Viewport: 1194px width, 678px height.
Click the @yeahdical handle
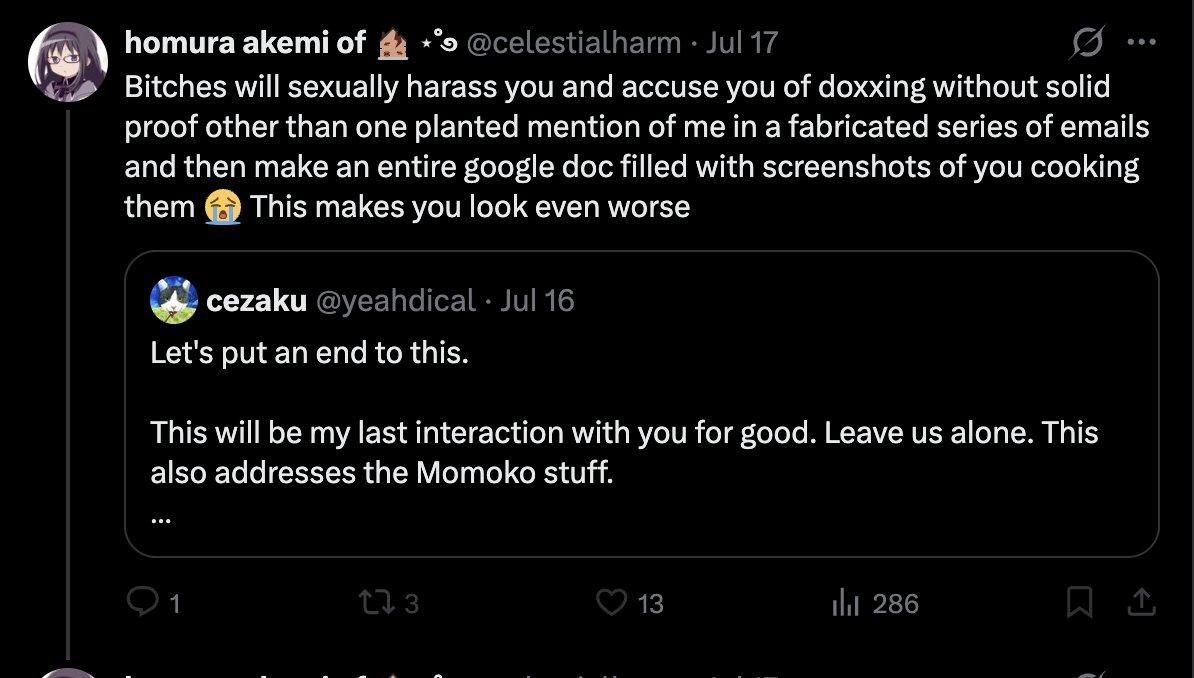click(395, 301)
